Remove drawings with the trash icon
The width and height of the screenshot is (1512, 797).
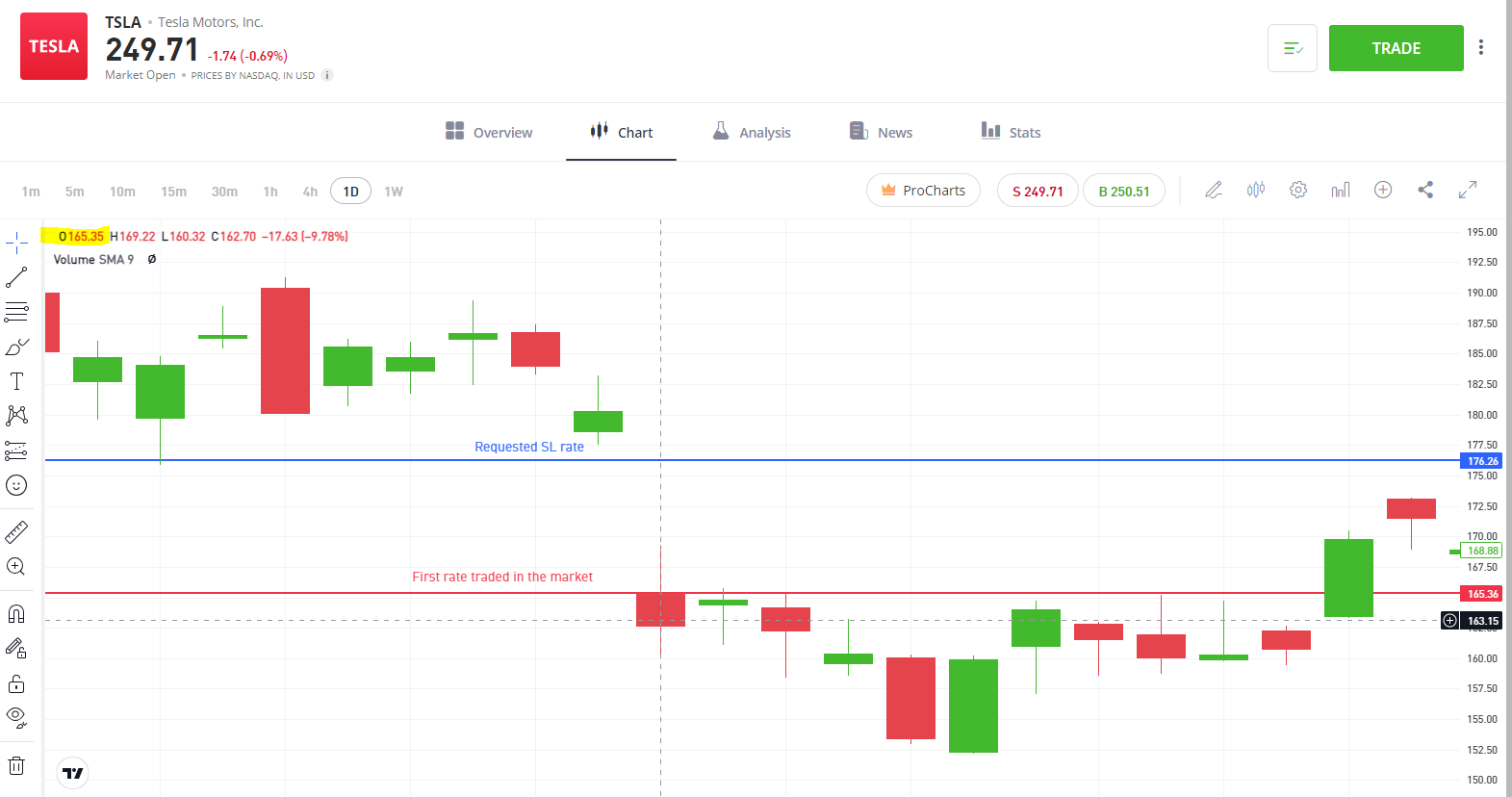(x=16, y=766)
